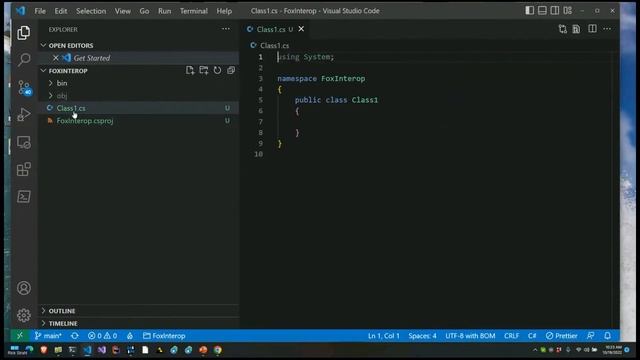The image size is (640, 360).
Task: Open the Manage gear icon
Action: (x=24, y=315)
